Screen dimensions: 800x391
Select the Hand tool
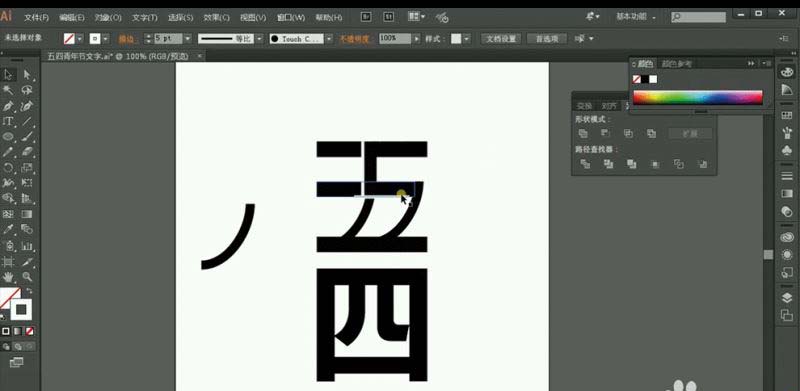pos(8,277)
